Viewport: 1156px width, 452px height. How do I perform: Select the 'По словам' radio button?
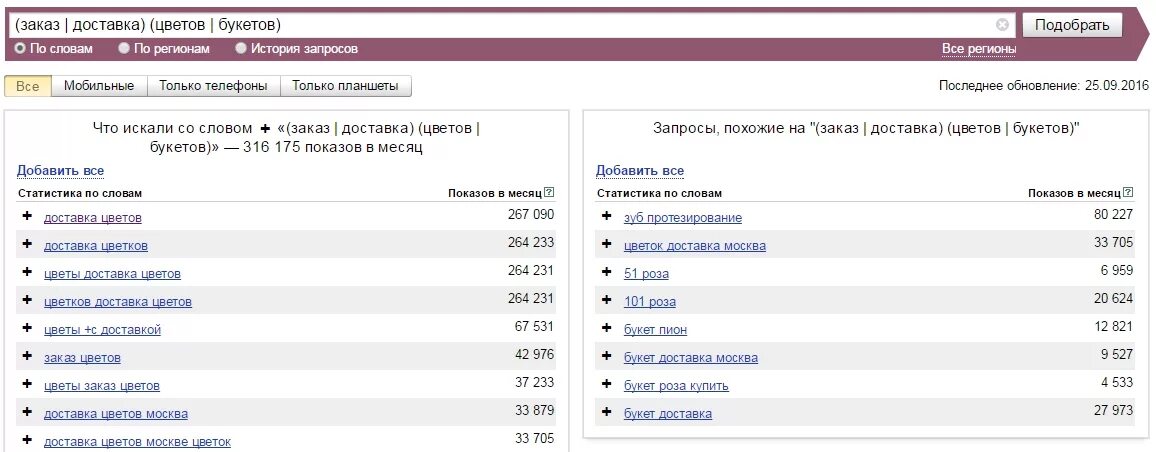(x=20, y=49)
